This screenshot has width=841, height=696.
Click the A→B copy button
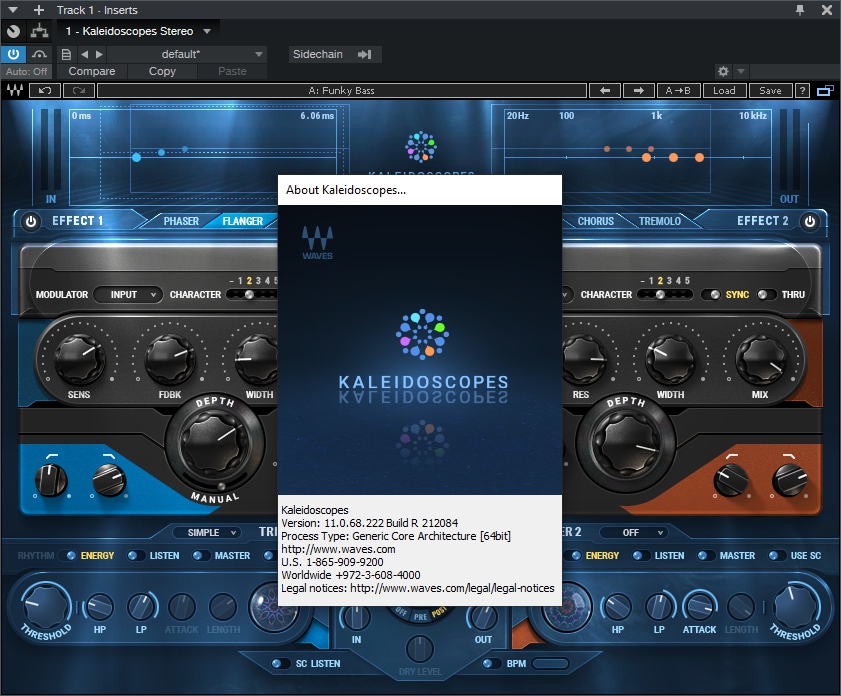coord(678,91)
